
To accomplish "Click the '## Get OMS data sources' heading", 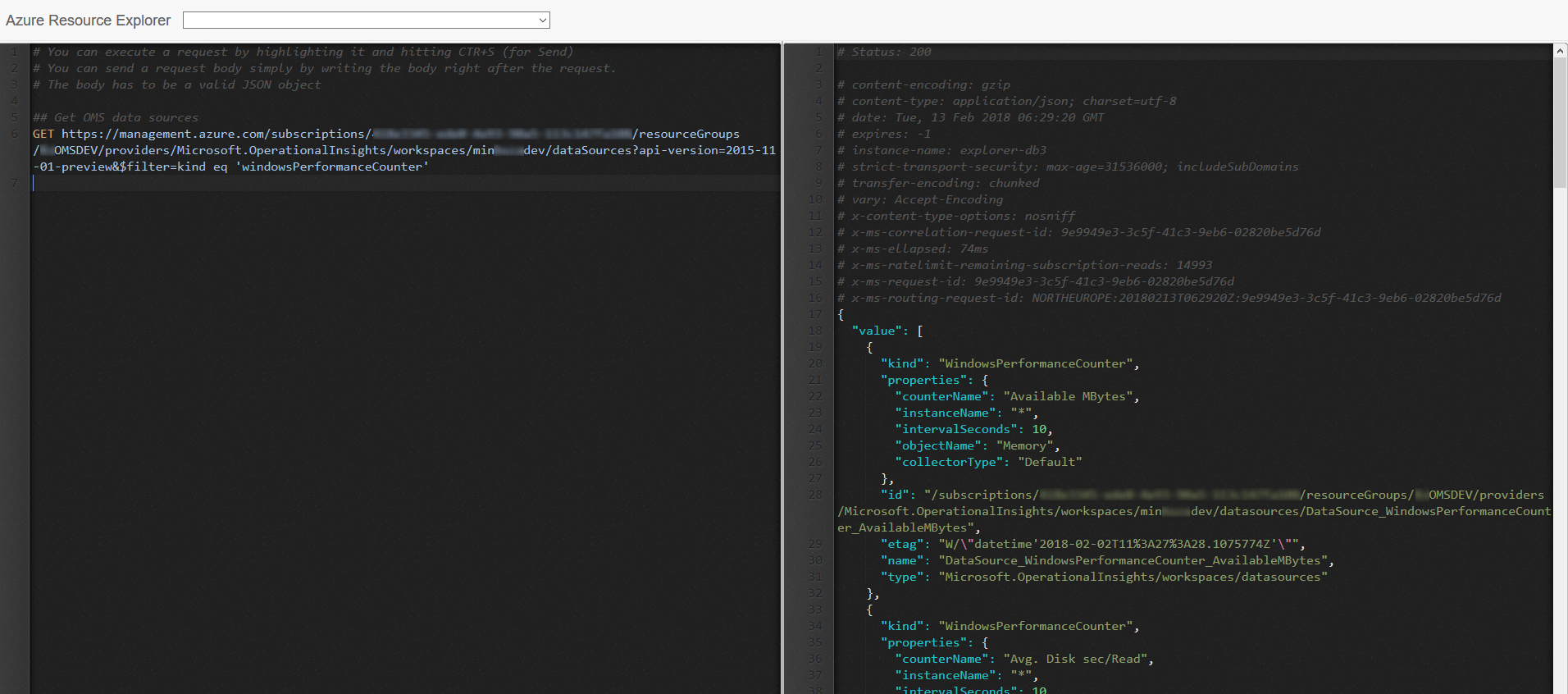I will pos(116,117).
